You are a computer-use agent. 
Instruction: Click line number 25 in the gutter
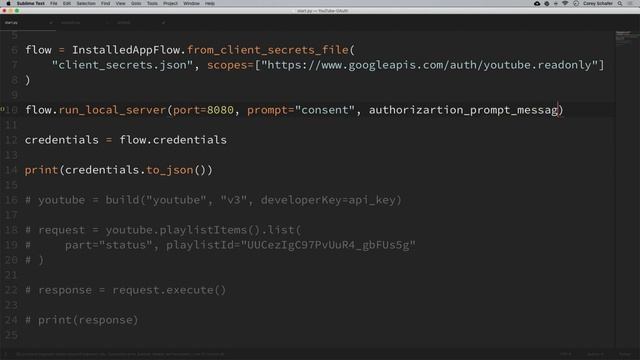(11, 335)
